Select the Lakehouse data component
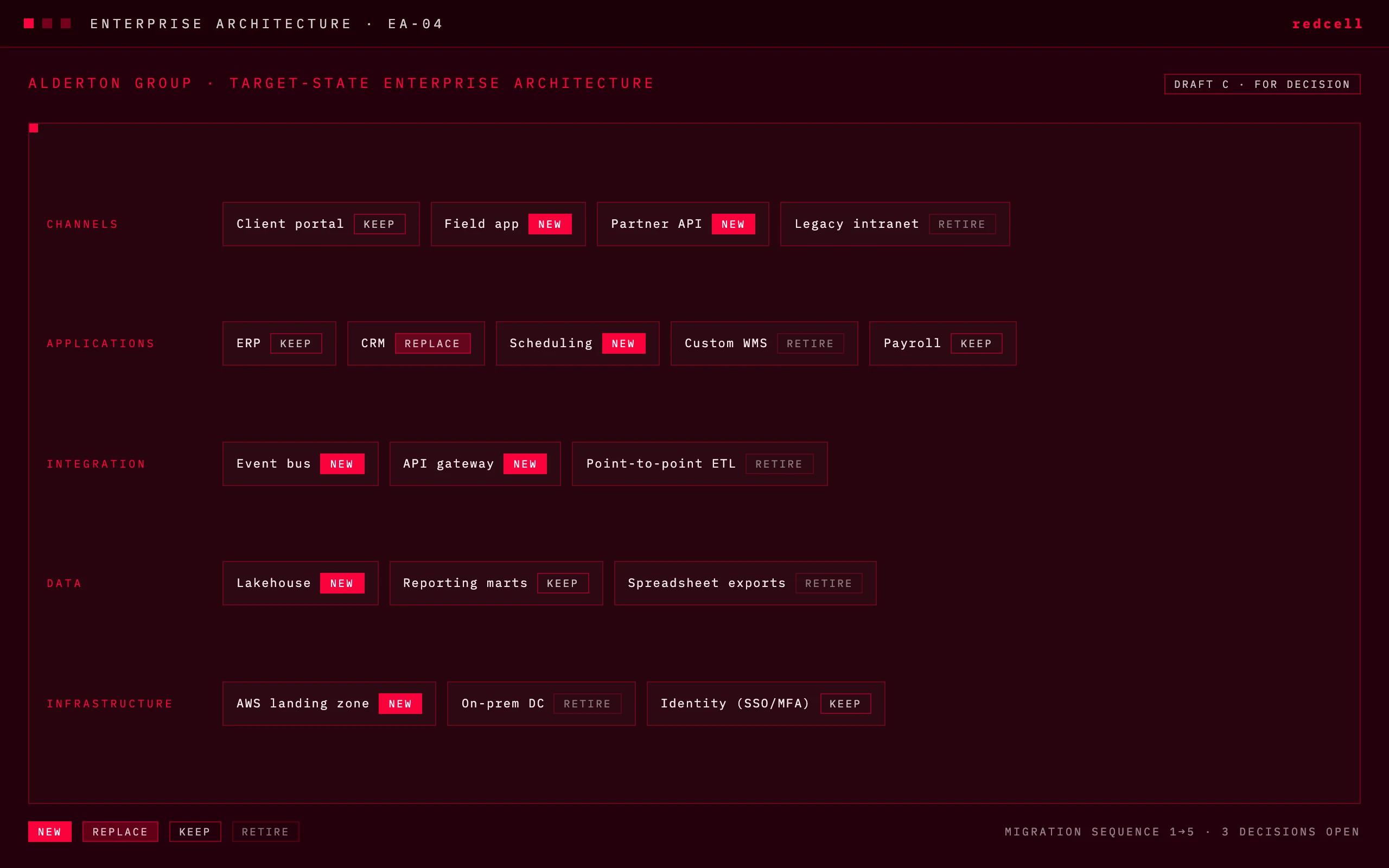This screenshot has height=868, width=1389. 300,583
